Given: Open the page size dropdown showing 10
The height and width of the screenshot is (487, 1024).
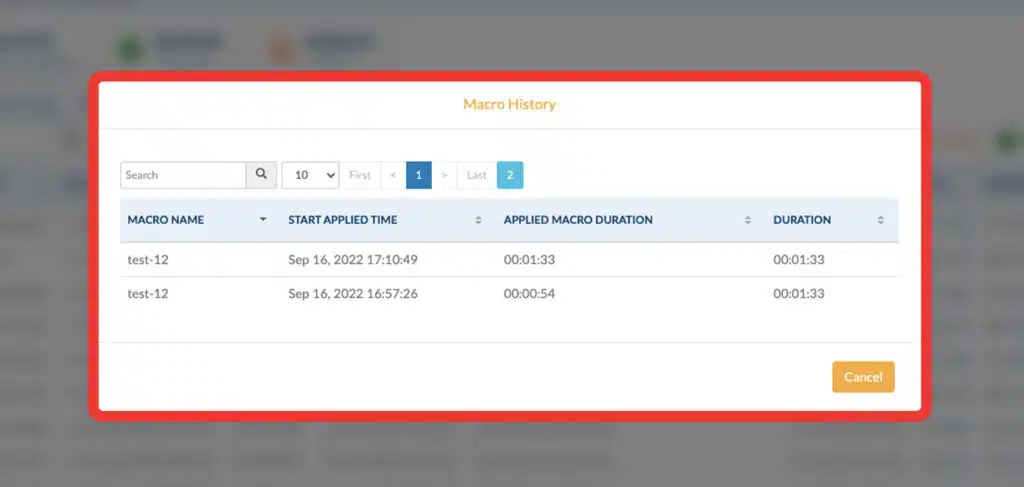Looking at the screenshot, I should tap(310, 175).
